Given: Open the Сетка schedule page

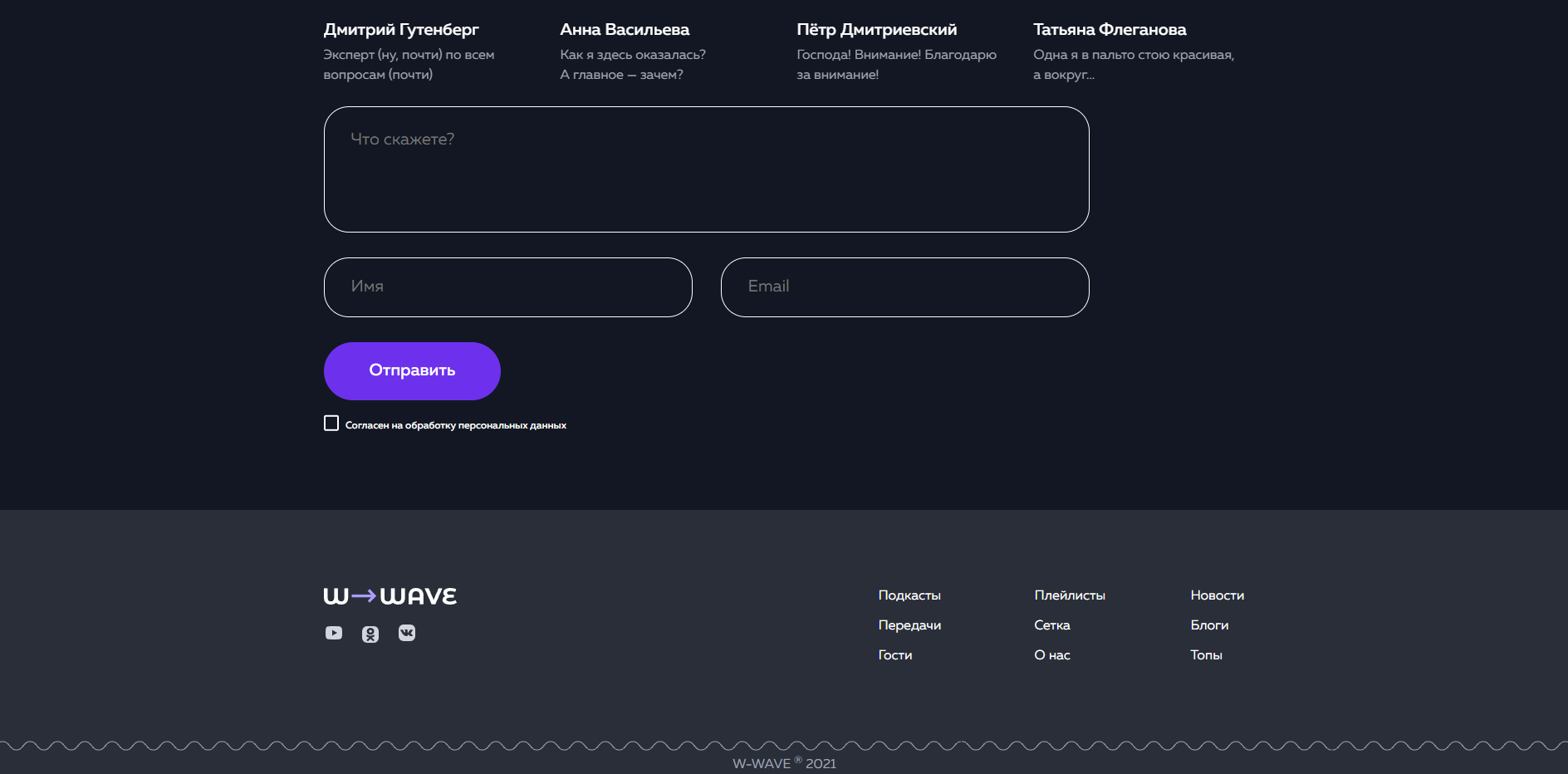Looking at the screenshot, I should click(x=1052, y=625).
